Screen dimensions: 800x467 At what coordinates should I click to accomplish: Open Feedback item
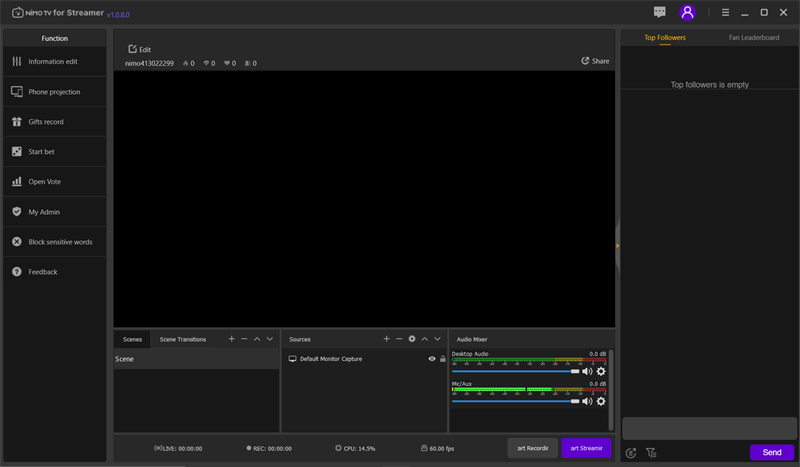(55, 272)
